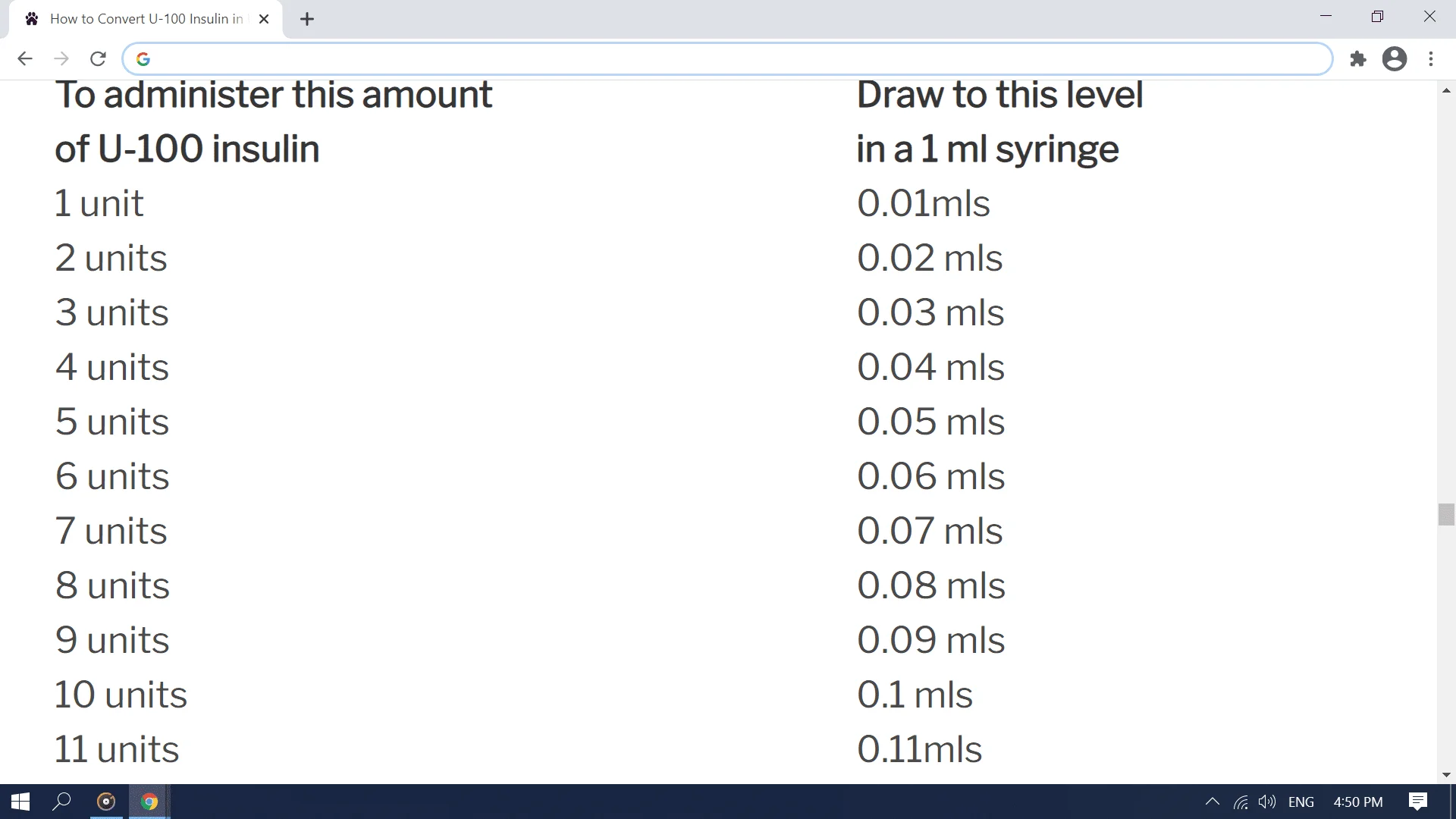The width and height of the screenshot is (1456, 819).
Task: Open Chrome's three-dot menu
Action: tap(1431, 59)
